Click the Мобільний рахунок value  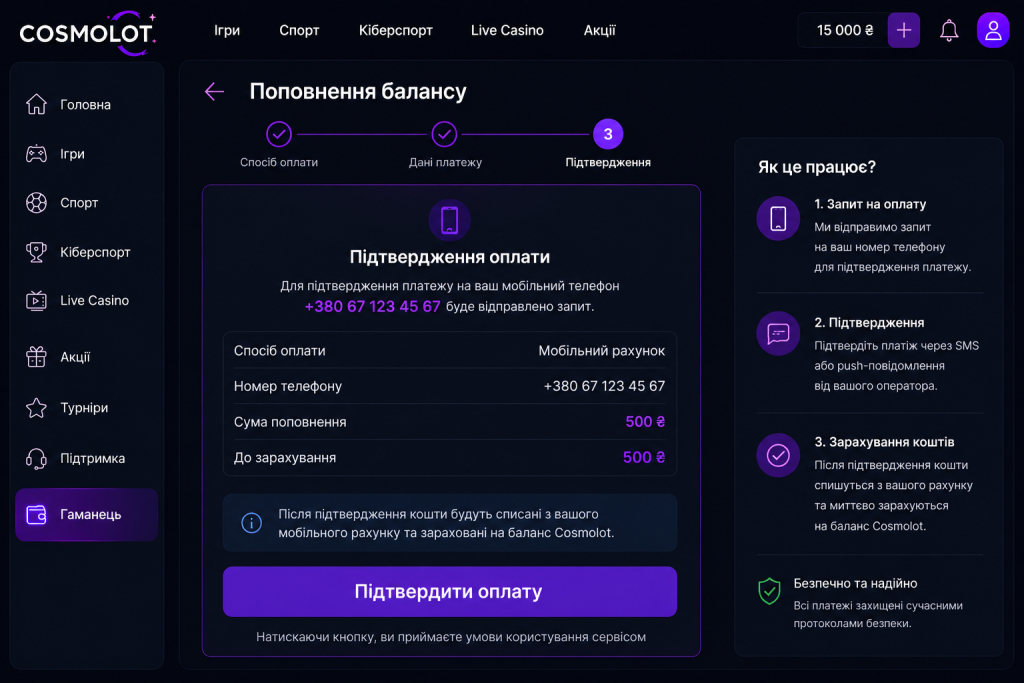(x=601, y=351)
